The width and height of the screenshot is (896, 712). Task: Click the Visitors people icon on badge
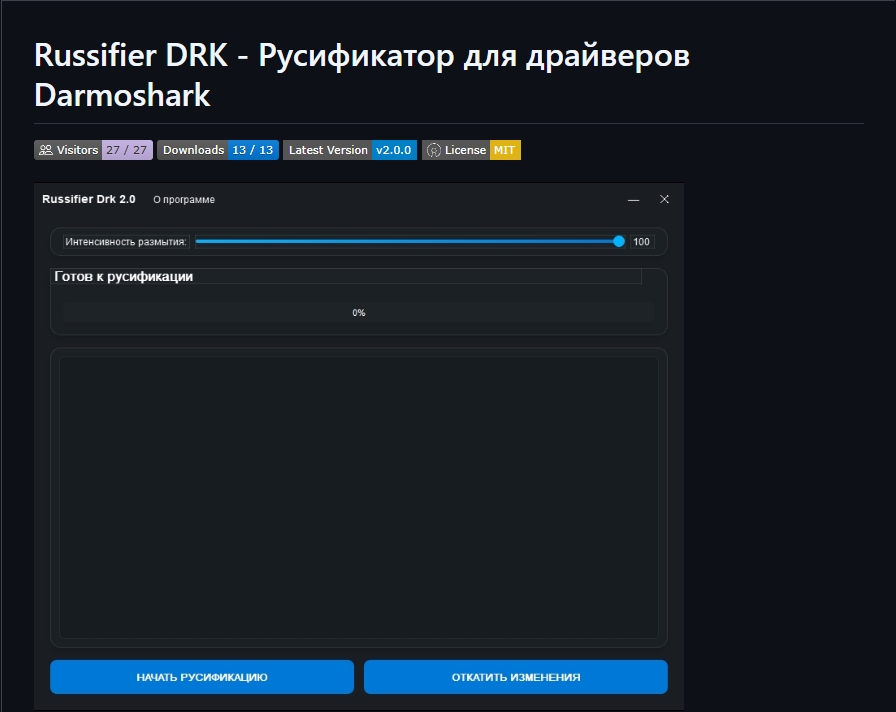point(46,150)
